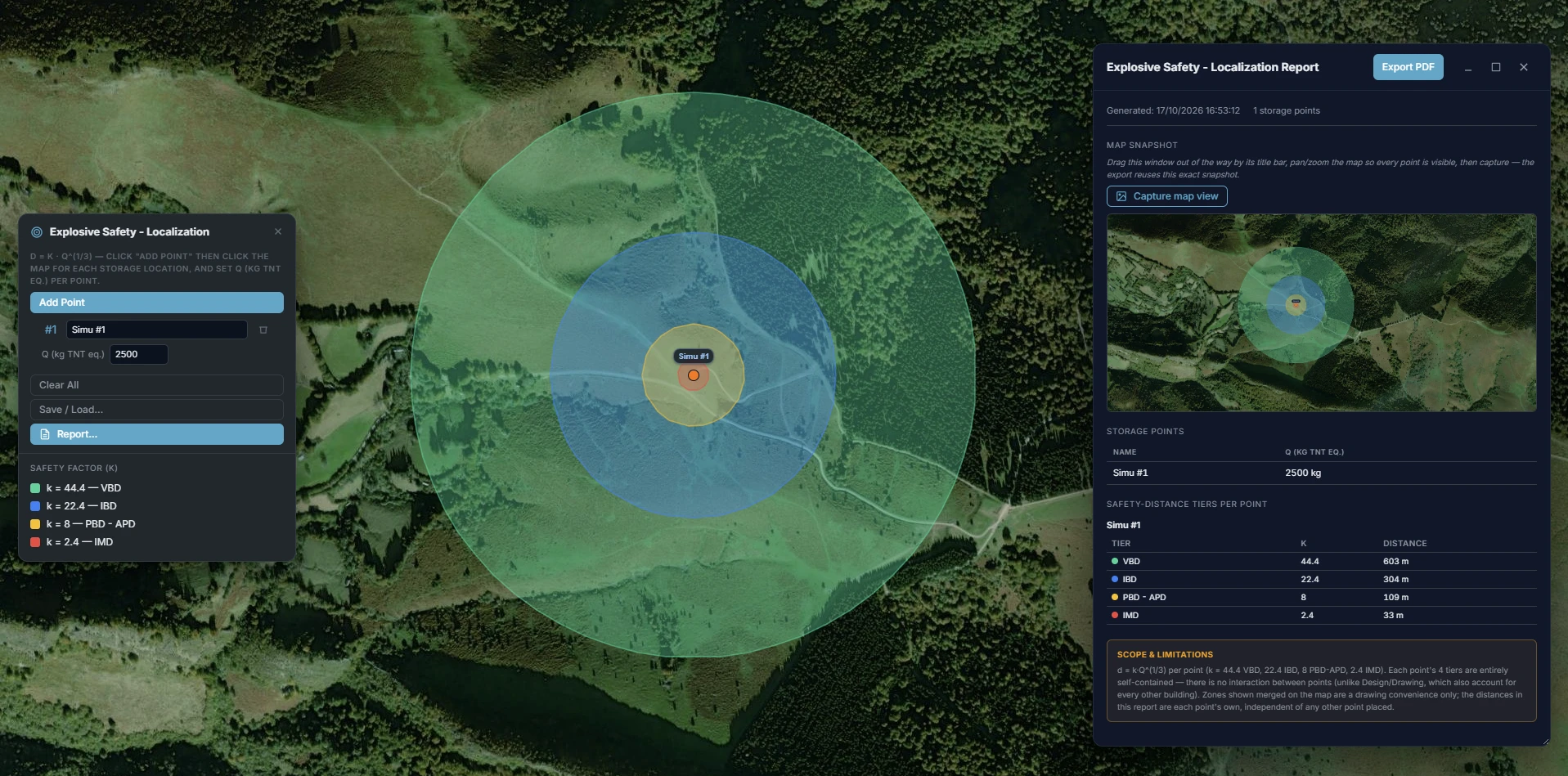Export the report with Export PDF

coord(1408,67)
